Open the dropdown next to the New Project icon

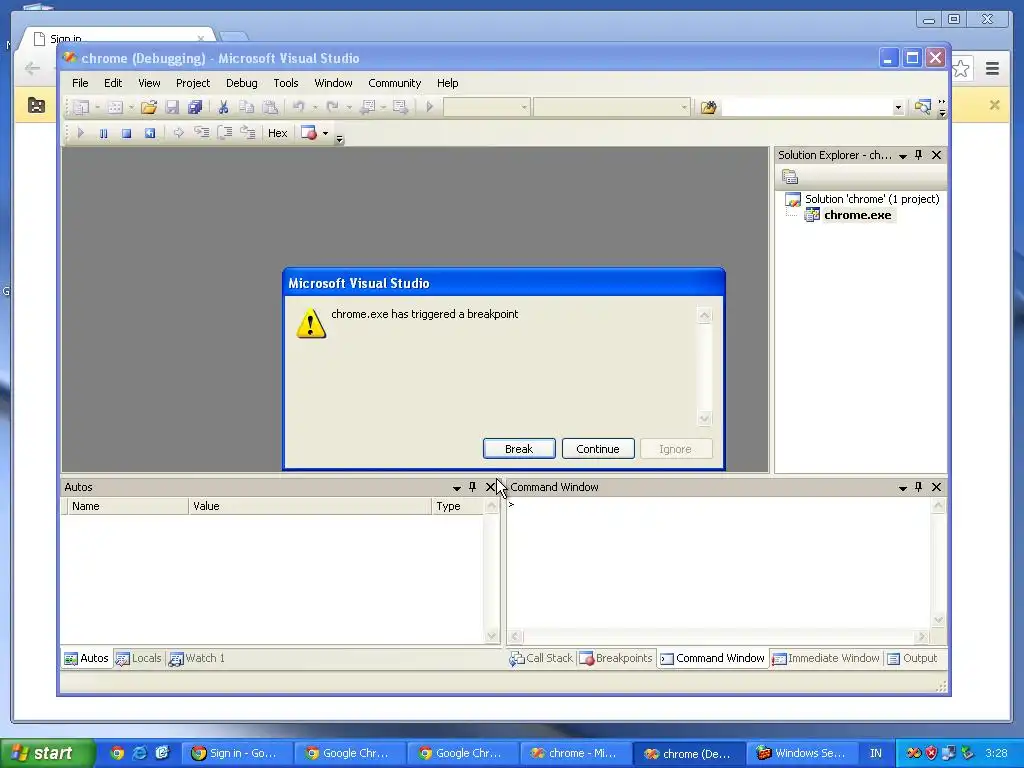[97, 107]
